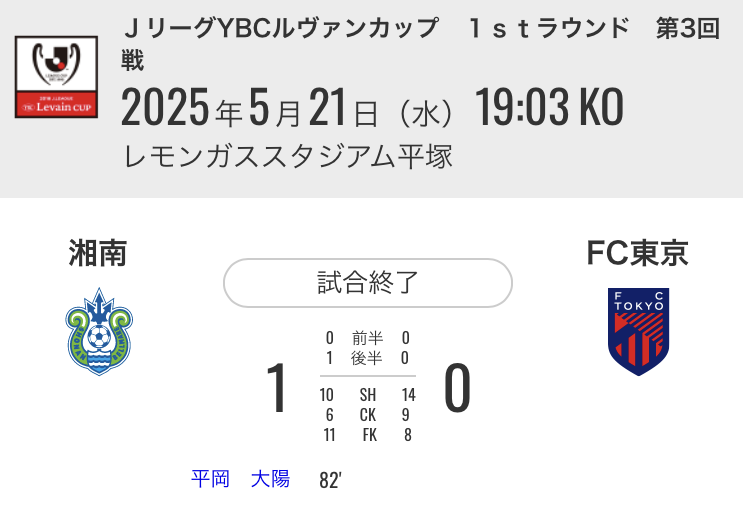Click the FC Tokyo team crest
The image size is (743, 529).
[638, 332]
